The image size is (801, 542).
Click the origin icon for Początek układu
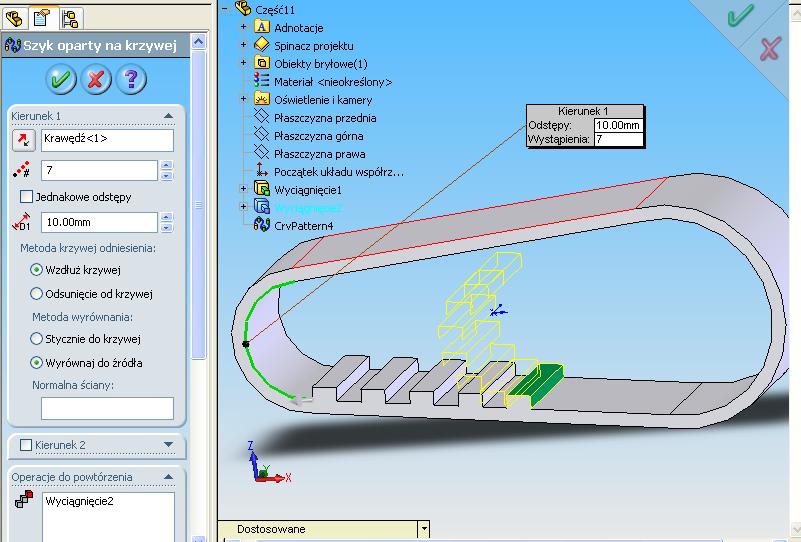(x=262, y=170)
